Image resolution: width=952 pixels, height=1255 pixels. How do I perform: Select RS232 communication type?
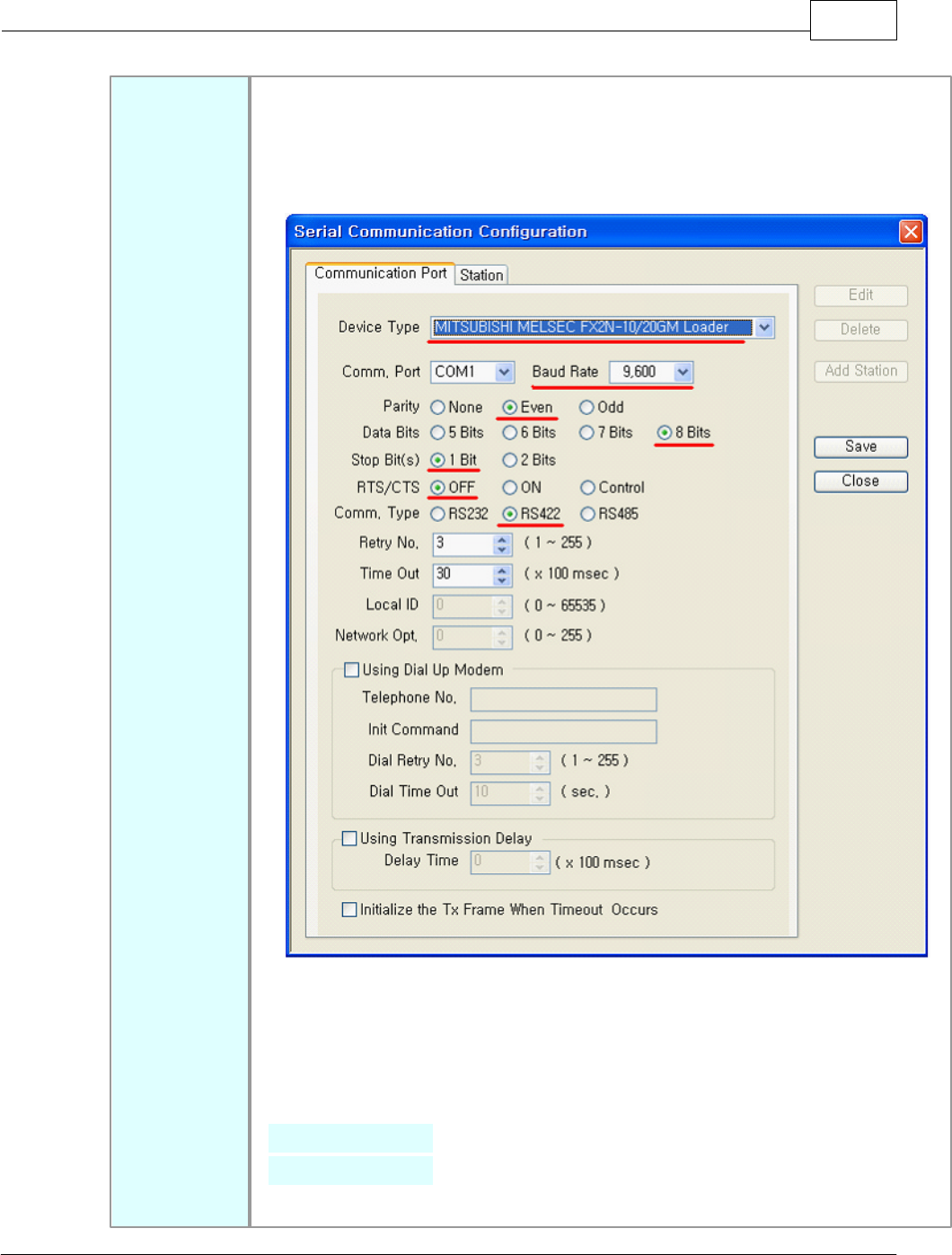tap(437, 514)
